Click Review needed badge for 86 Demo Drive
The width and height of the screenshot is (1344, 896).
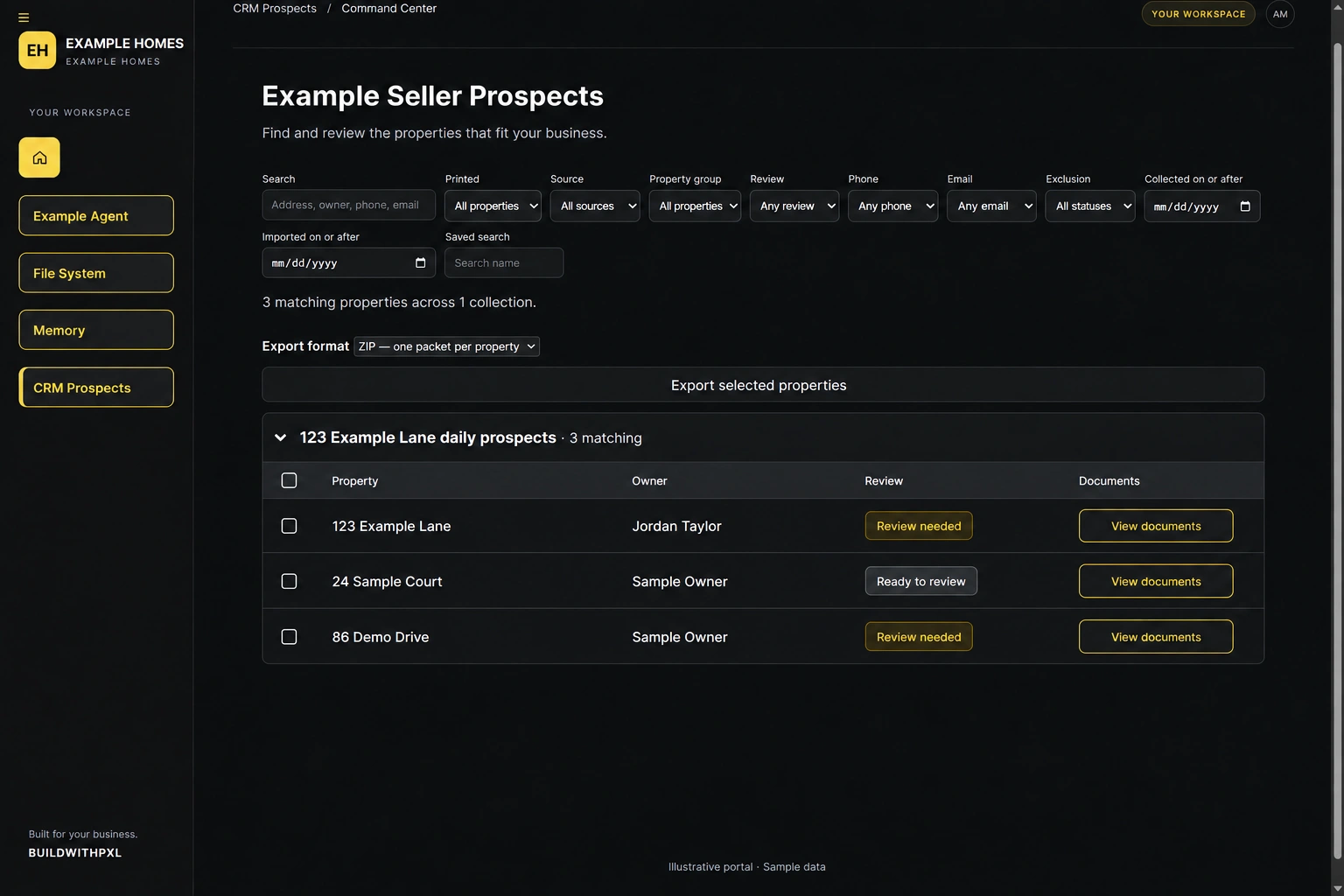point(919,637)
